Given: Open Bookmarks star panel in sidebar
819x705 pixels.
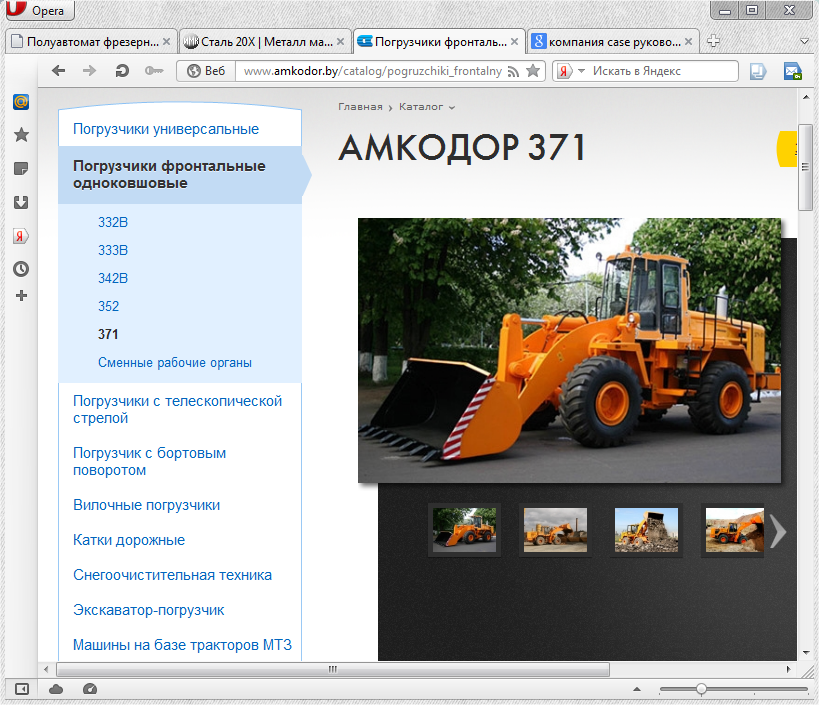Looking at the screenshot, I should pos(21,135).
